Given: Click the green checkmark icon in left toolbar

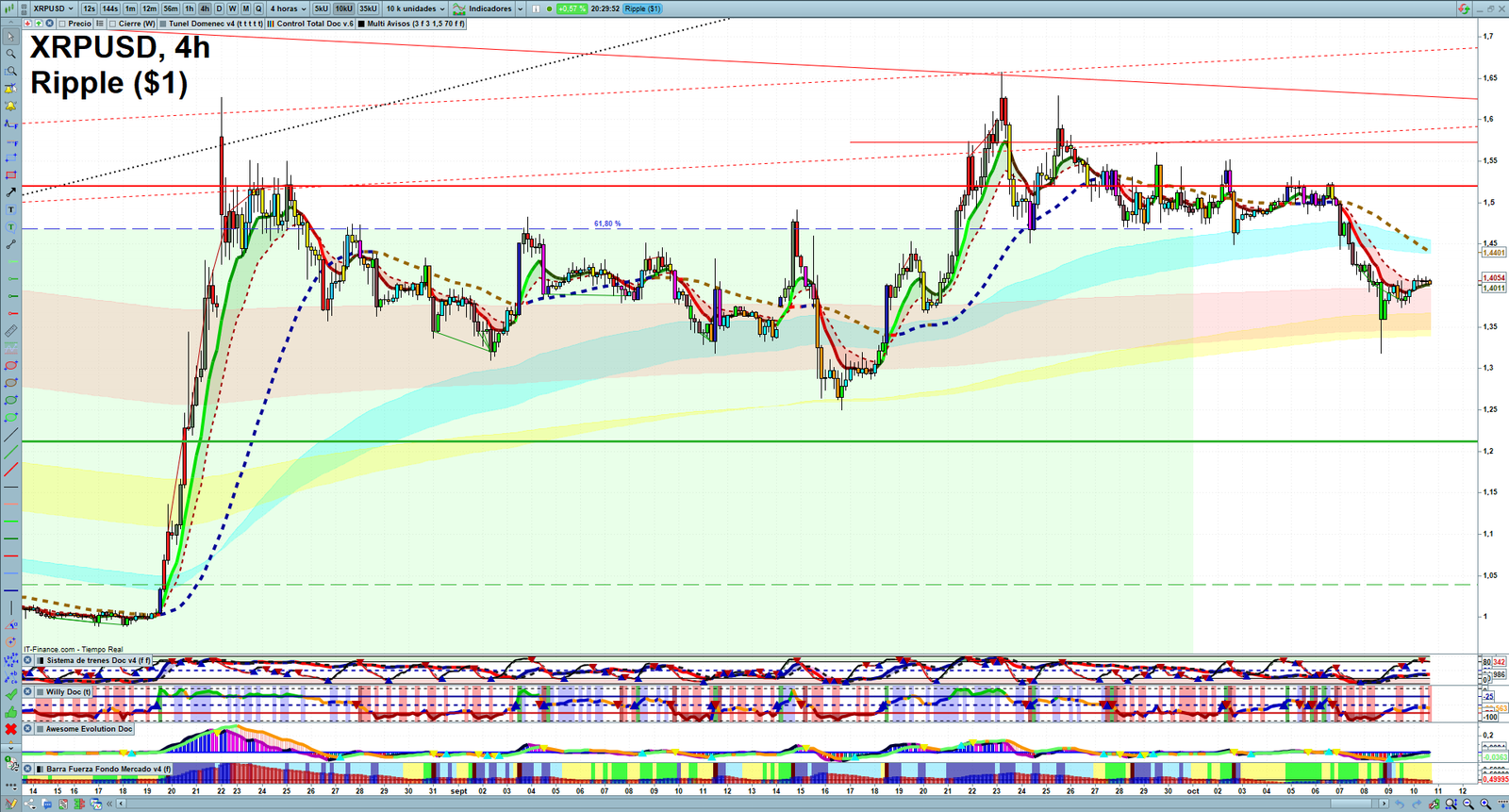Looking at the screenshot, I should pyautogui.click(x=10, y=694).
